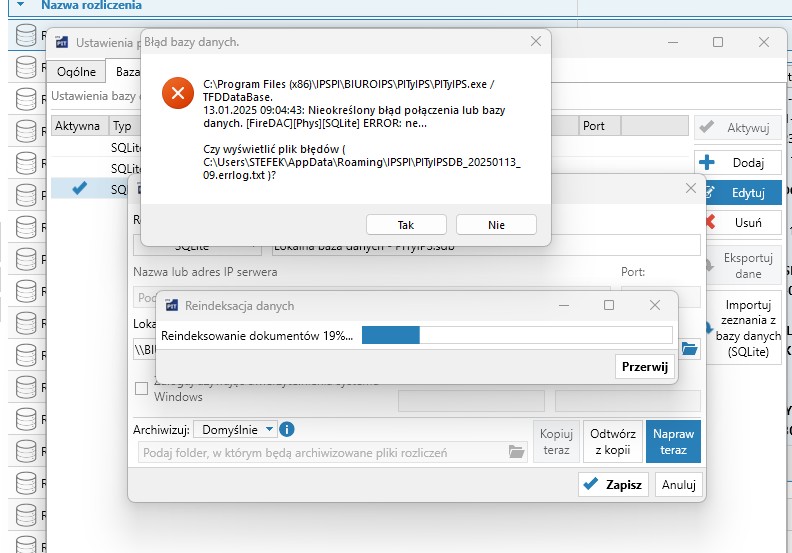Screen dimensions: 792x553
Task: Click the reindexing progress bar
Action: [x=516, y=336]
